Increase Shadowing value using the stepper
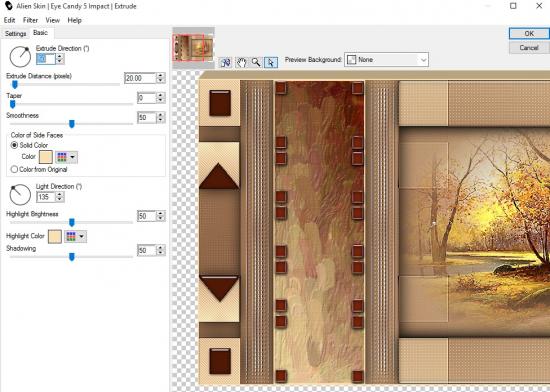This screenshot has height=392, width=550. (x=160, y=248)
